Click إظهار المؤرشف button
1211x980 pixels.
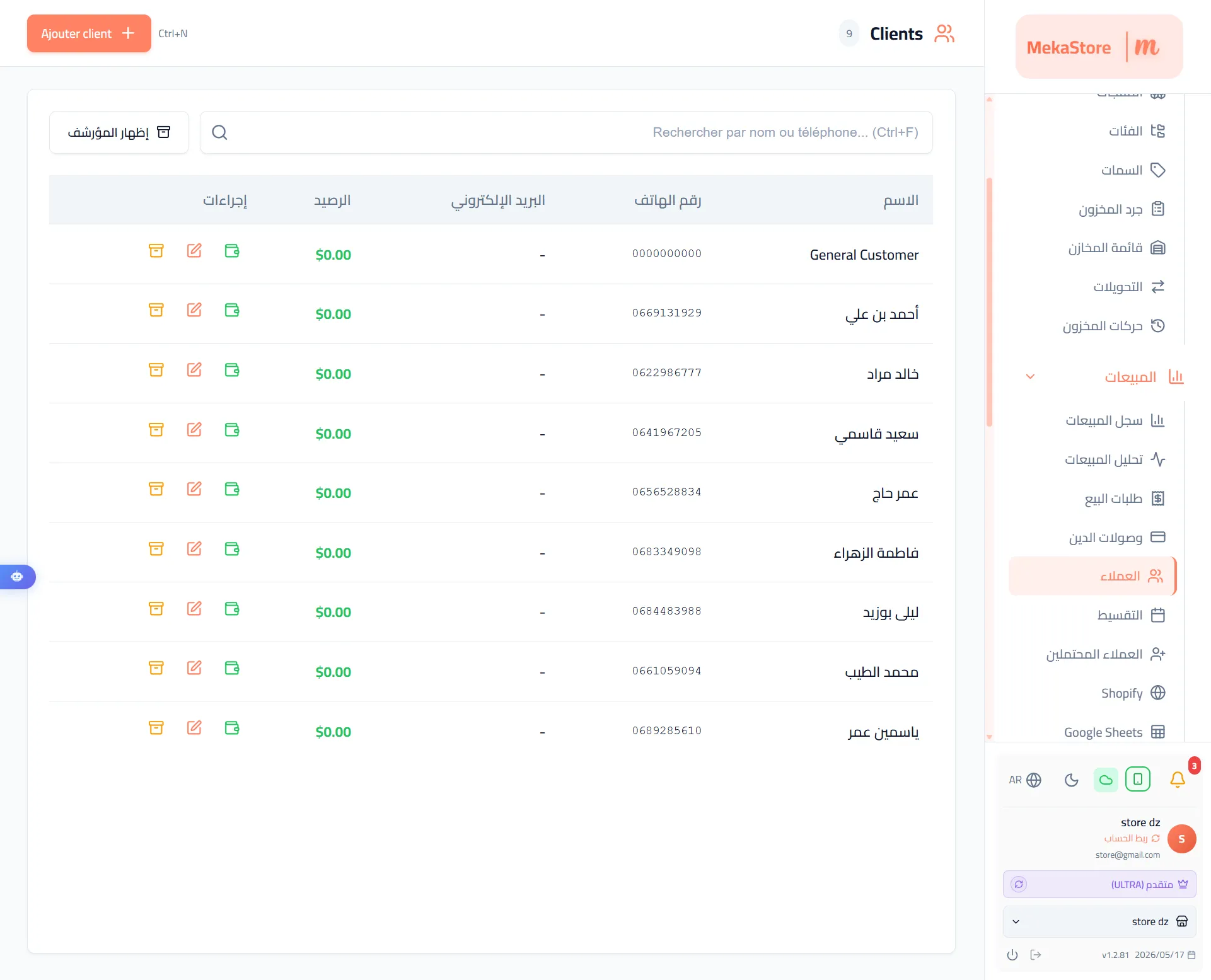point(119,132)
